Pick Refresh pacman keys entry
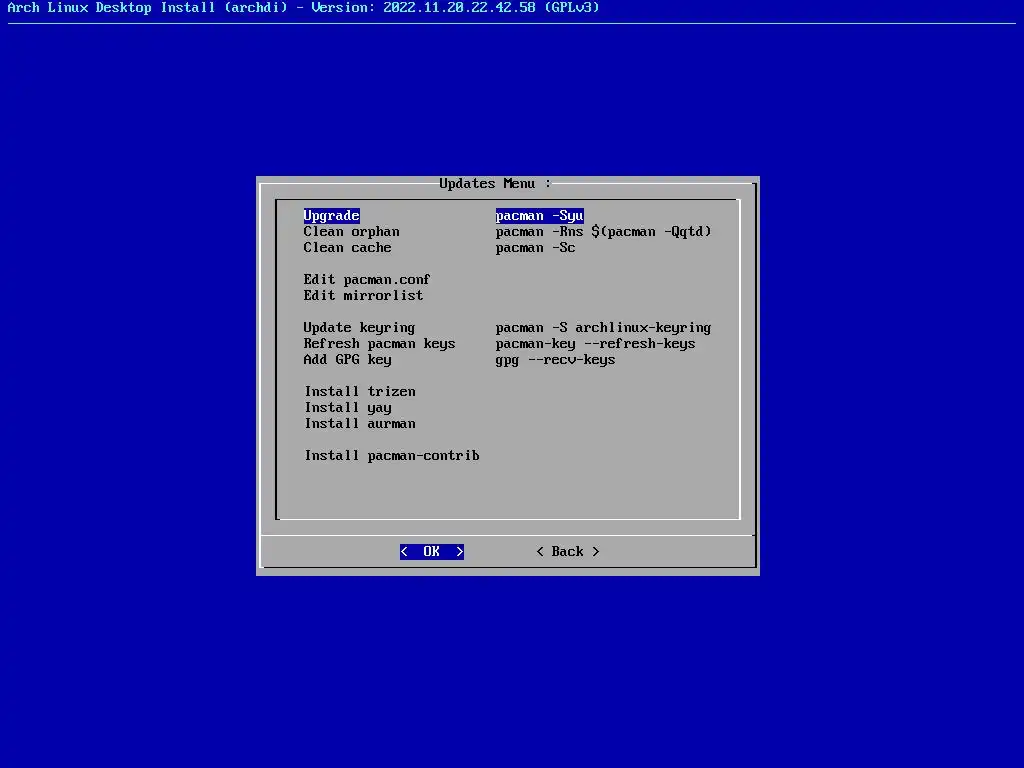 [379, 344]
